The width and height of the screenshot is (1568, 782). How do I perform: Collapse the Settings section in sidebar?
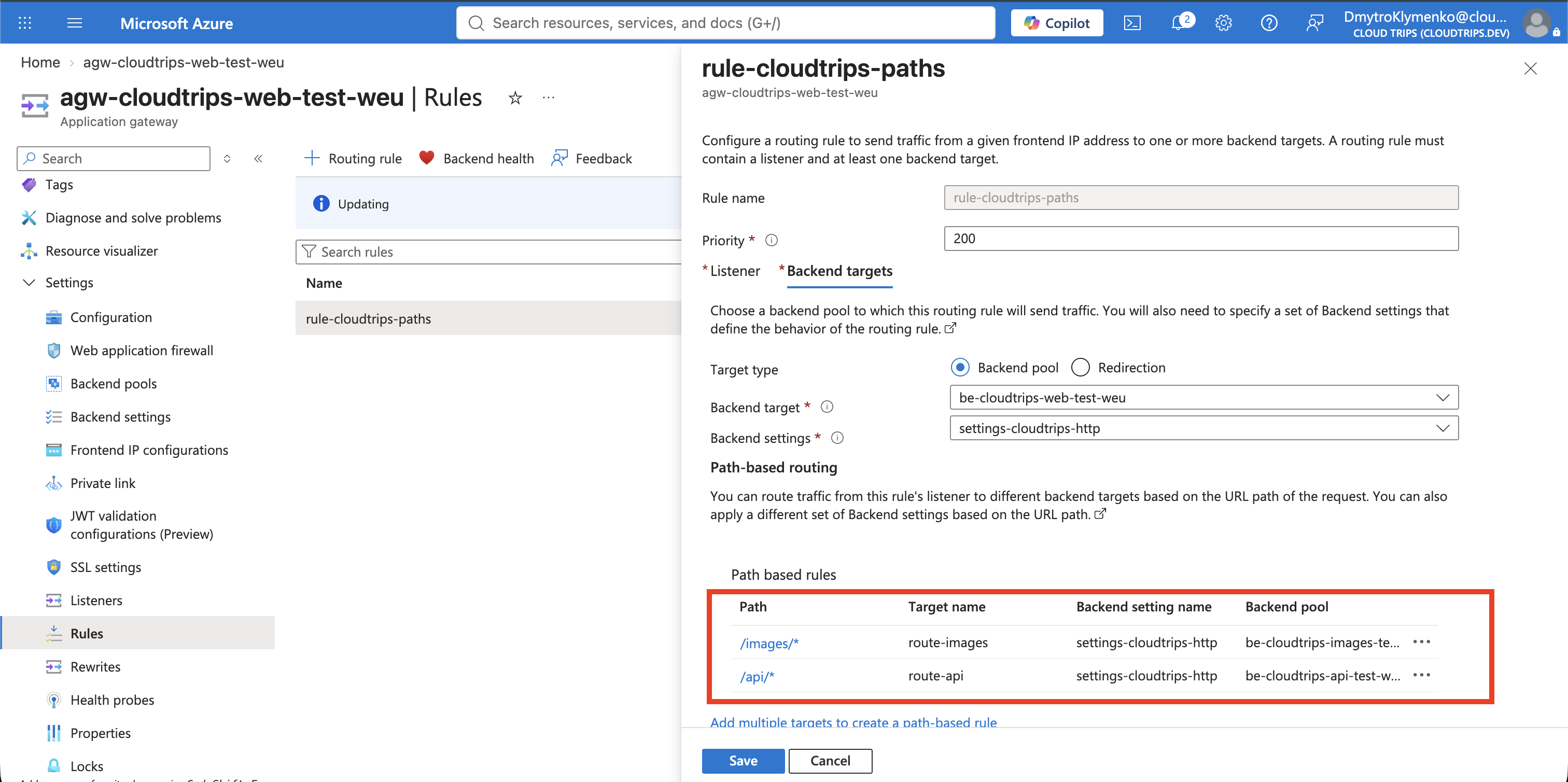tap(29, 283)
